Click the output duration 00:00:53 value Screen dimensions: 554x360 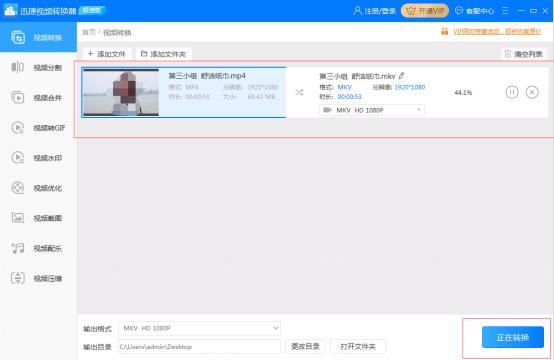349,96
